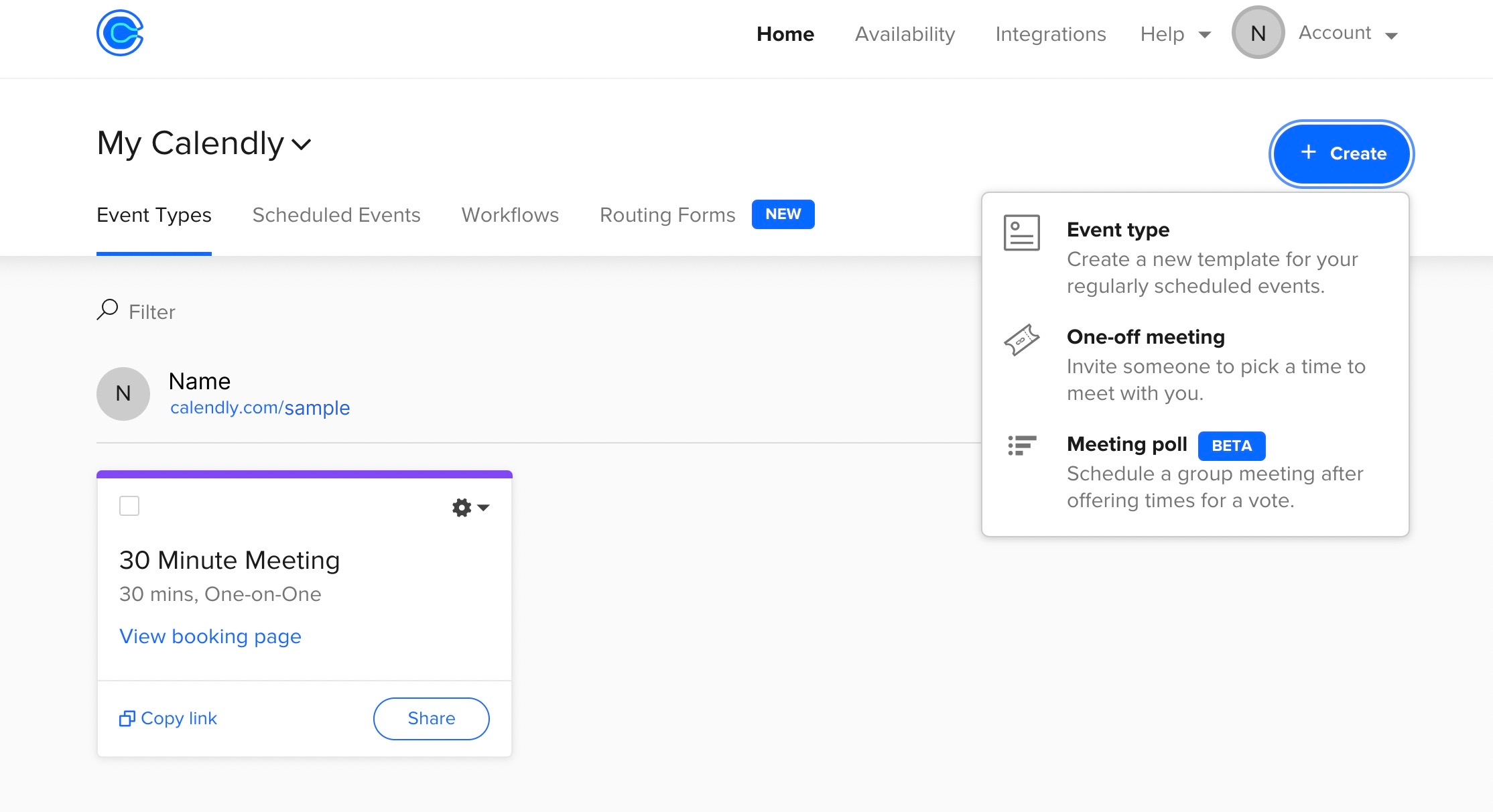
Task: Choose Meeting poll option
Action: pyautogui.click(x=1195, y=472)
